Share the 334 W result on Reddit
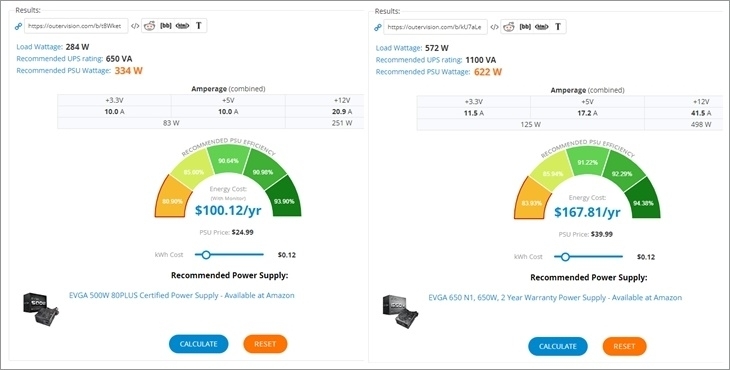This screenshot has width=730, height=370. pyautogui.click(x=149, y=26)
